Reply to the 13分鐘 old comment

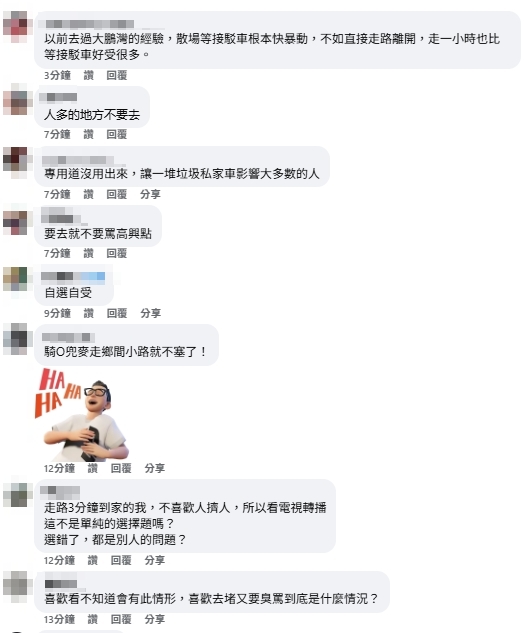(121, 619)
